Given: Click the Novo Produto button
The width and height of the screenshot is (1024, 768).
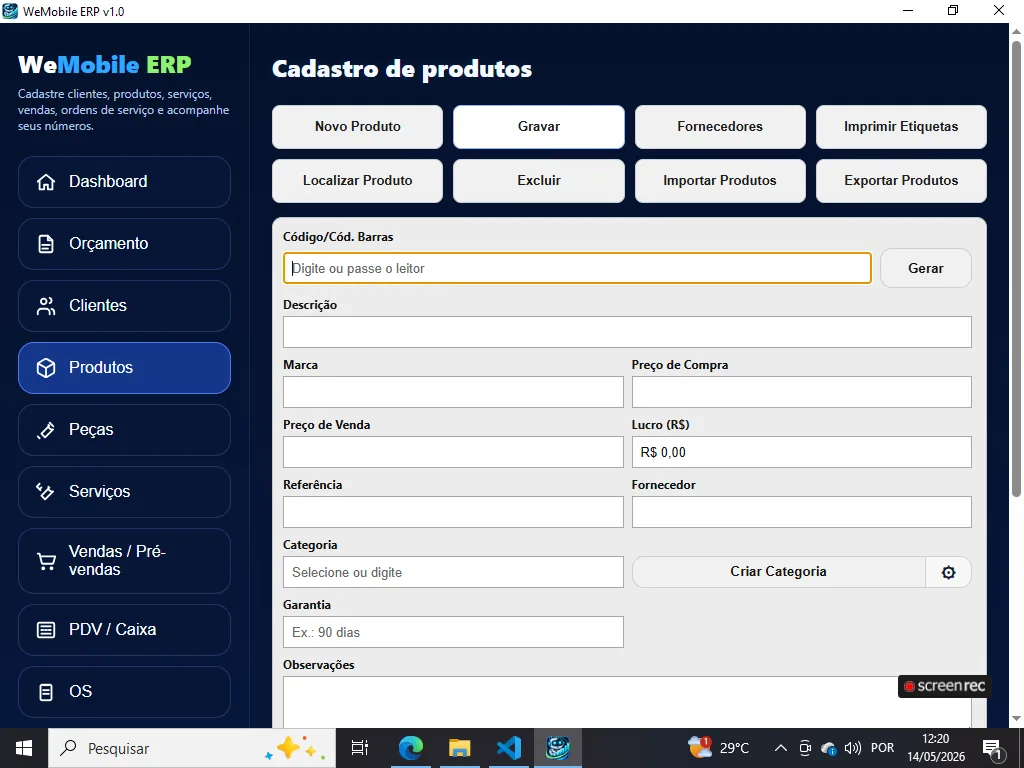Looking at the screenshot, I should tap(357, 127).
